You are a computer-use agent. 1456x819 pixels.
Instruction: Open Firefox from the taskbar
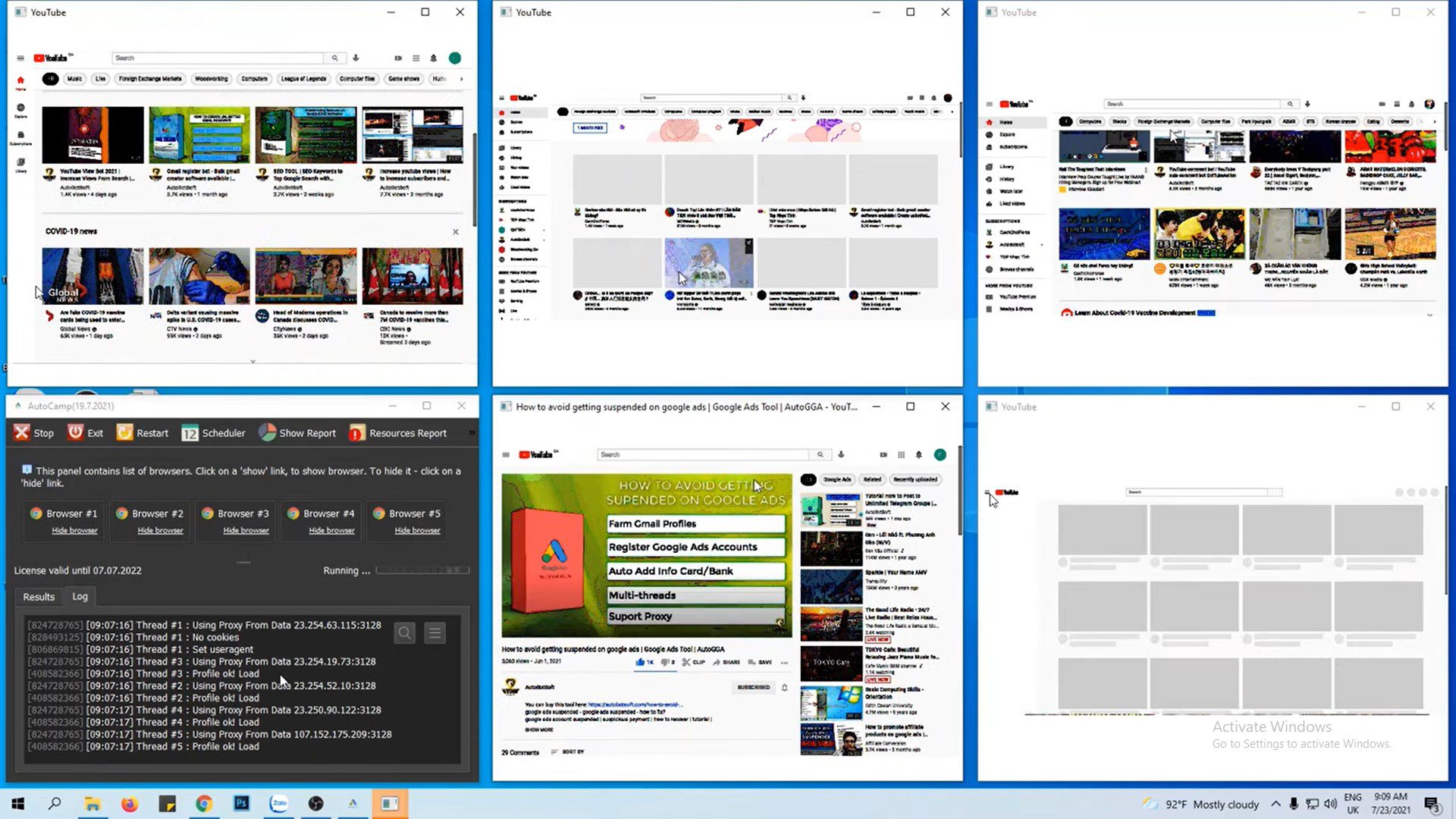point(130,804)
